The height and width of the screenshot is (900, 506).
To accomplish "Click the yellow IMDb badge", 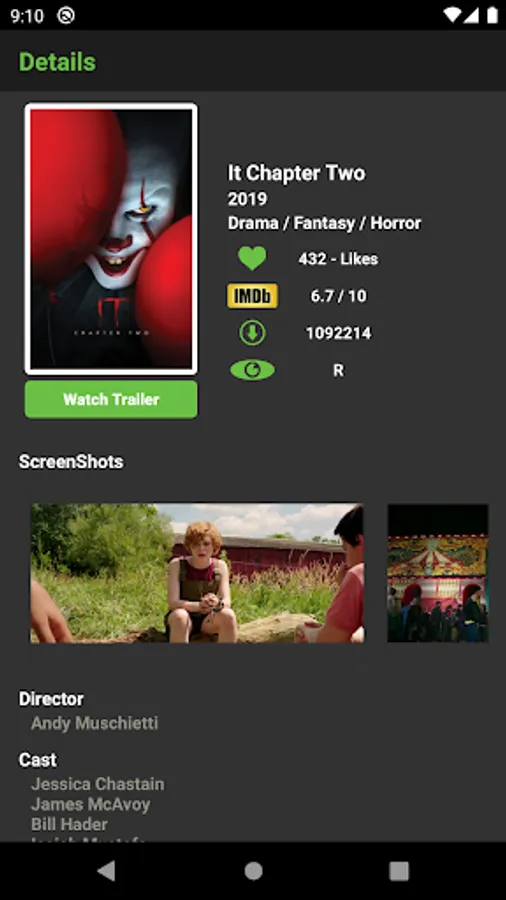I will point(252,296).
